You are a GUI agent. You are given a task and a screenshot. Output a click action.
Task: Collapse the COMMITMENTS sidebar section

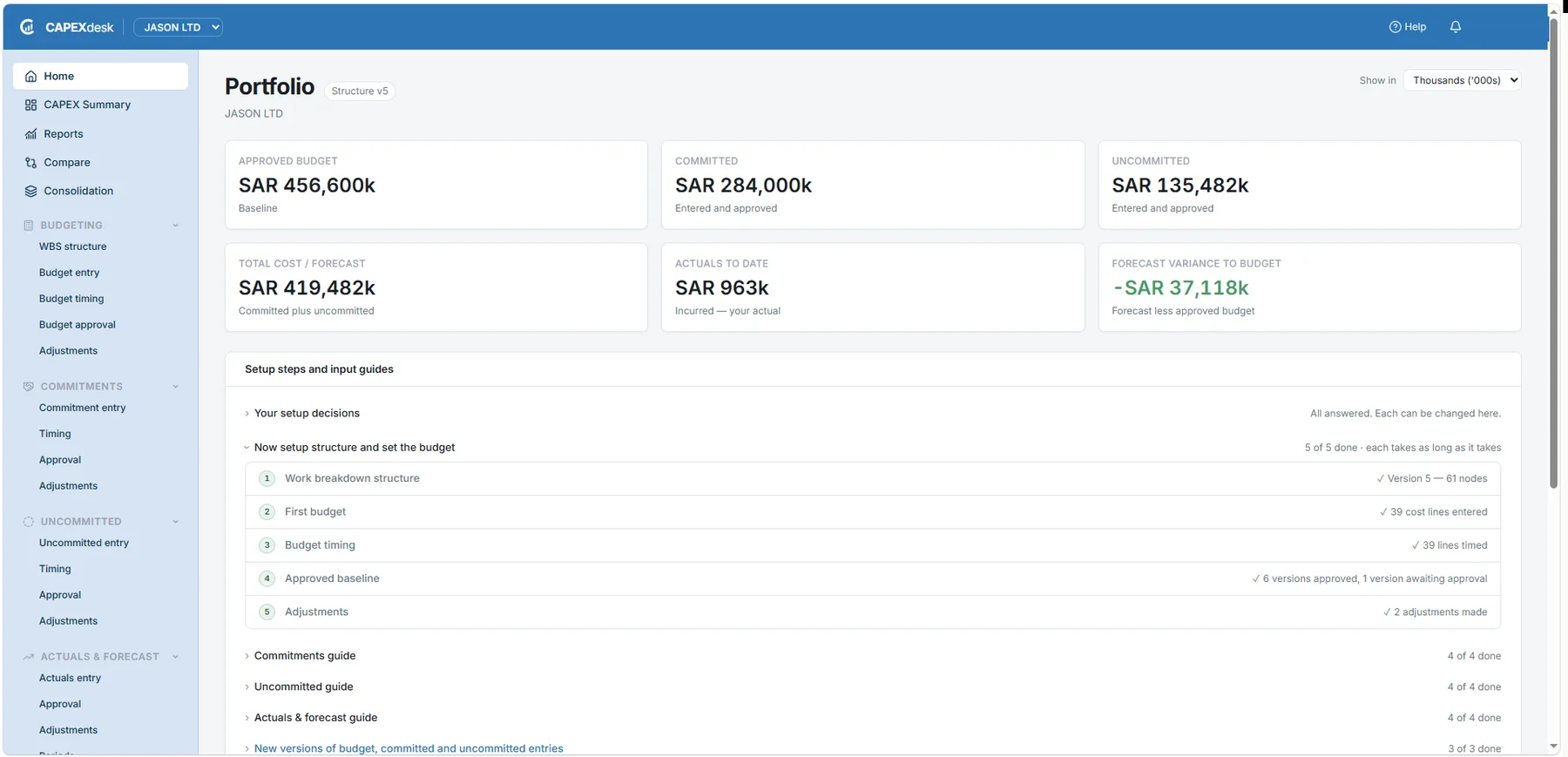(175, 387)
